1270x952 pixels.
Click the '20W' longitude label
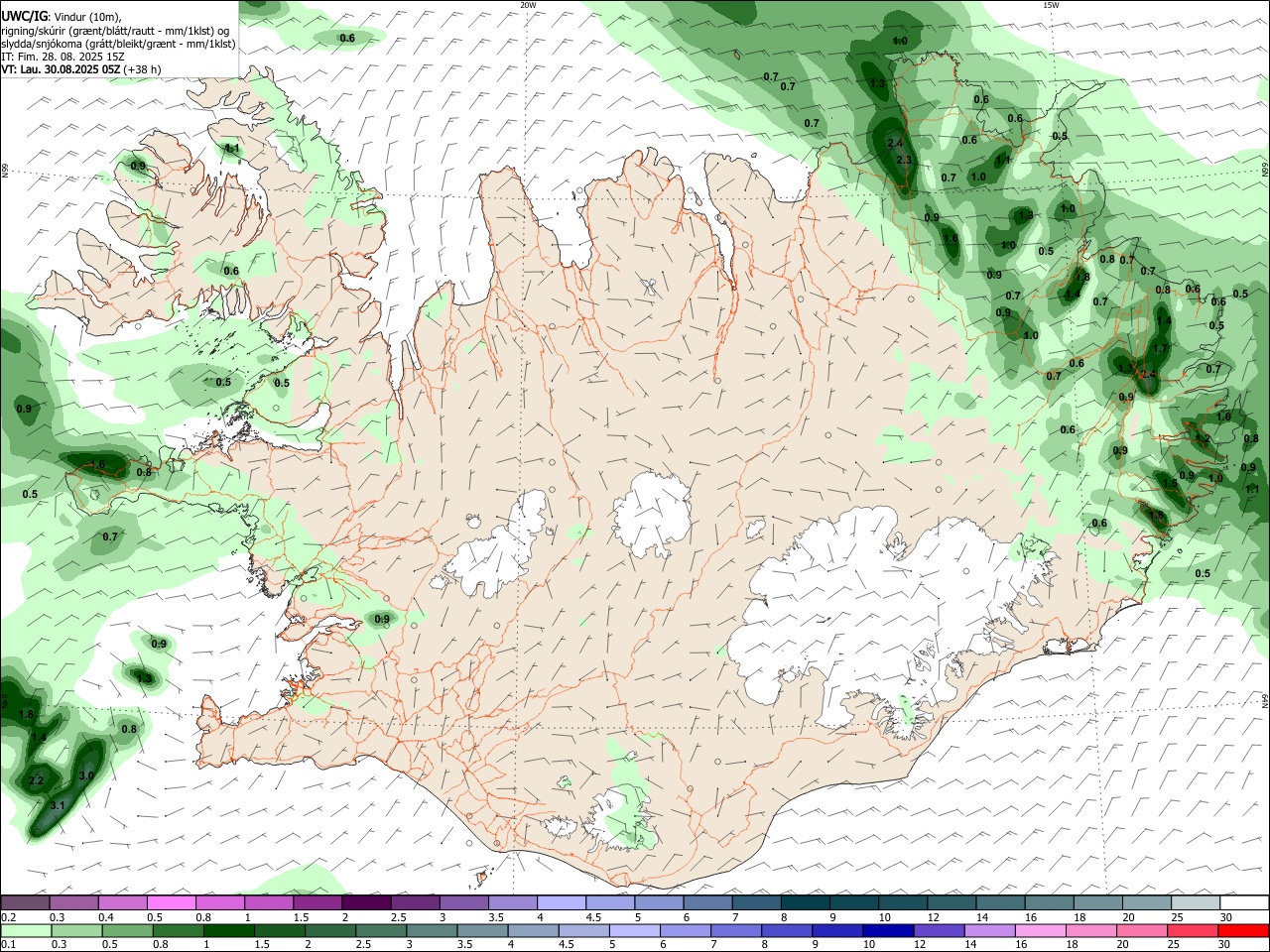tap(528, 5)
